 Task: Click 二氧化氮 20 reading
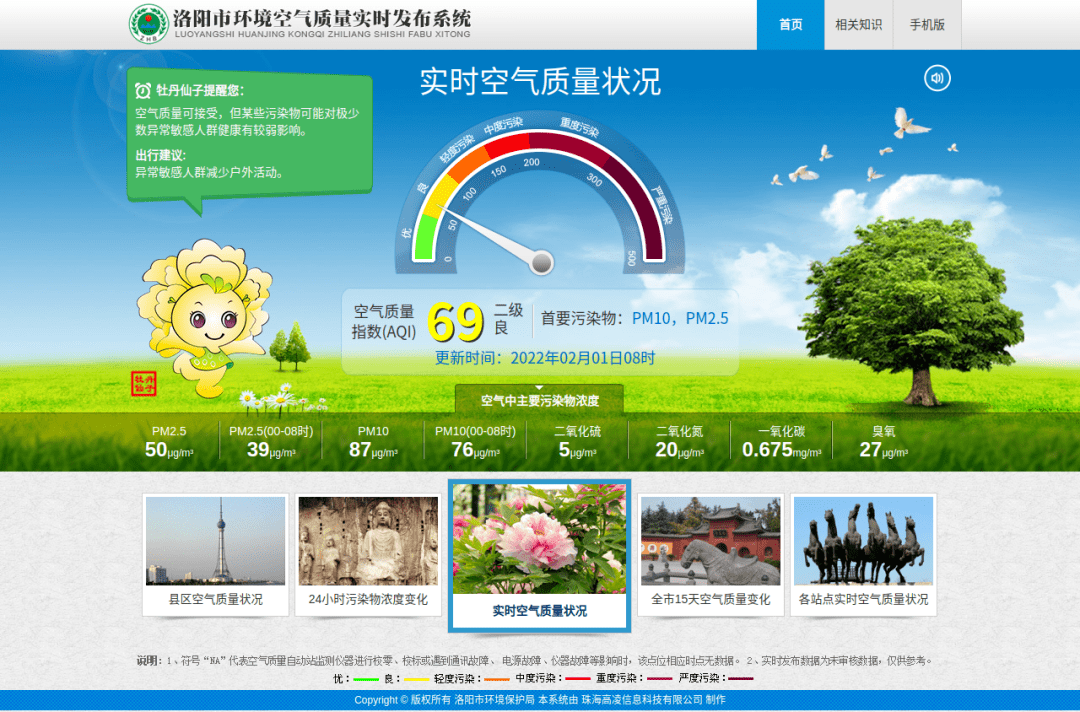point(679,450)
